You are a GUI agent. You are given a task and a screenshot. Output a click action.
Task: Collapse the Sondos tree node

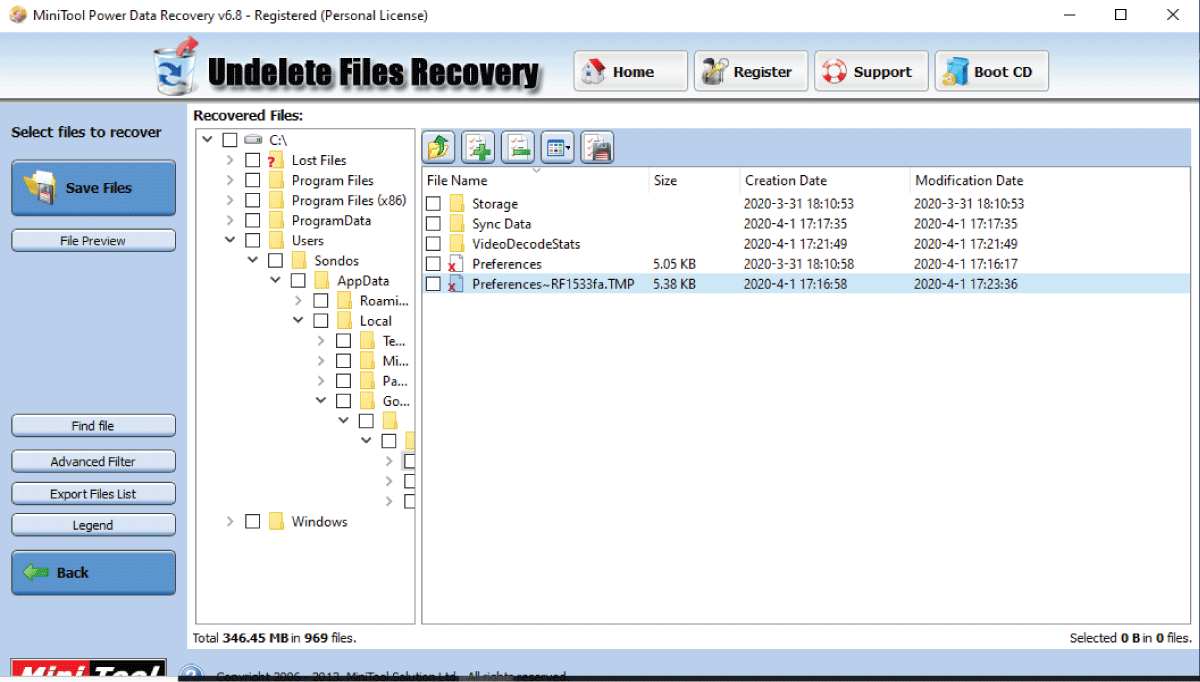pos(253,260)
